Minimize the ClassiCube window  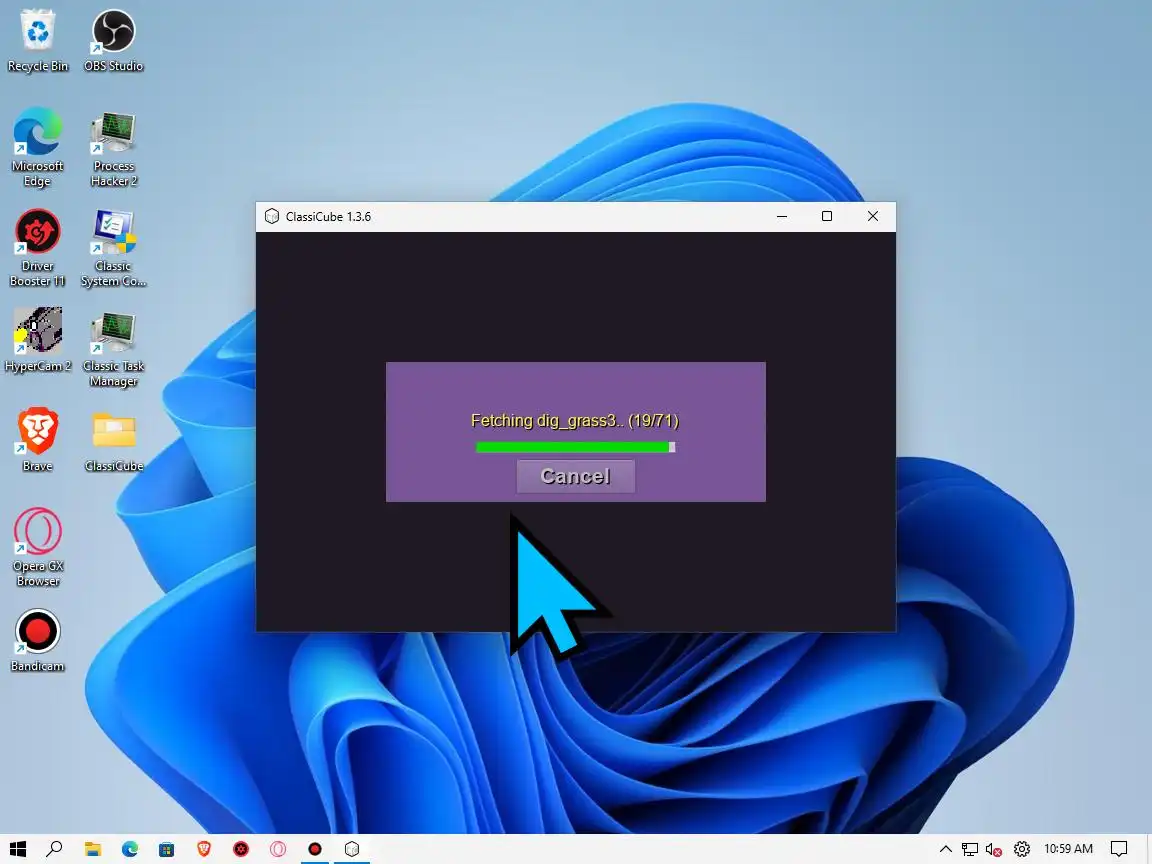click(782, 216)
